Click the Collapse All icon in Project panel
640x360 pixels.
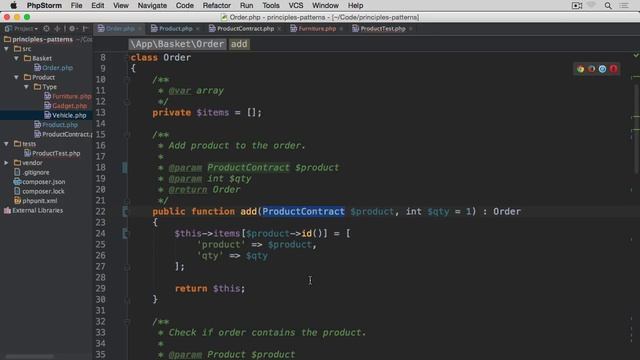click(x=57, y=29)
